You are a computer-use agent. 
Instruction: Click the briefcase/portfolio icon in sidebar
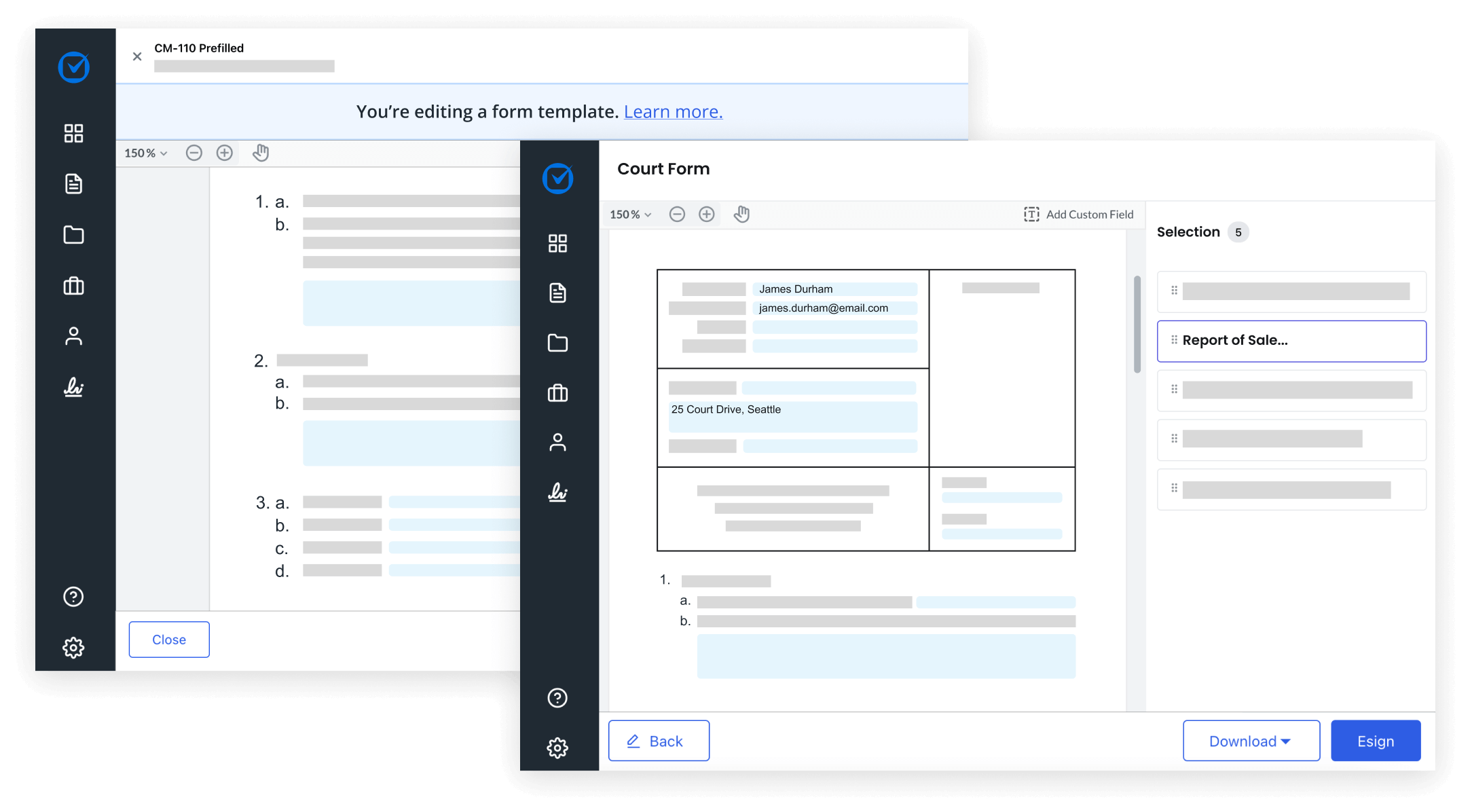click(75, 285)
